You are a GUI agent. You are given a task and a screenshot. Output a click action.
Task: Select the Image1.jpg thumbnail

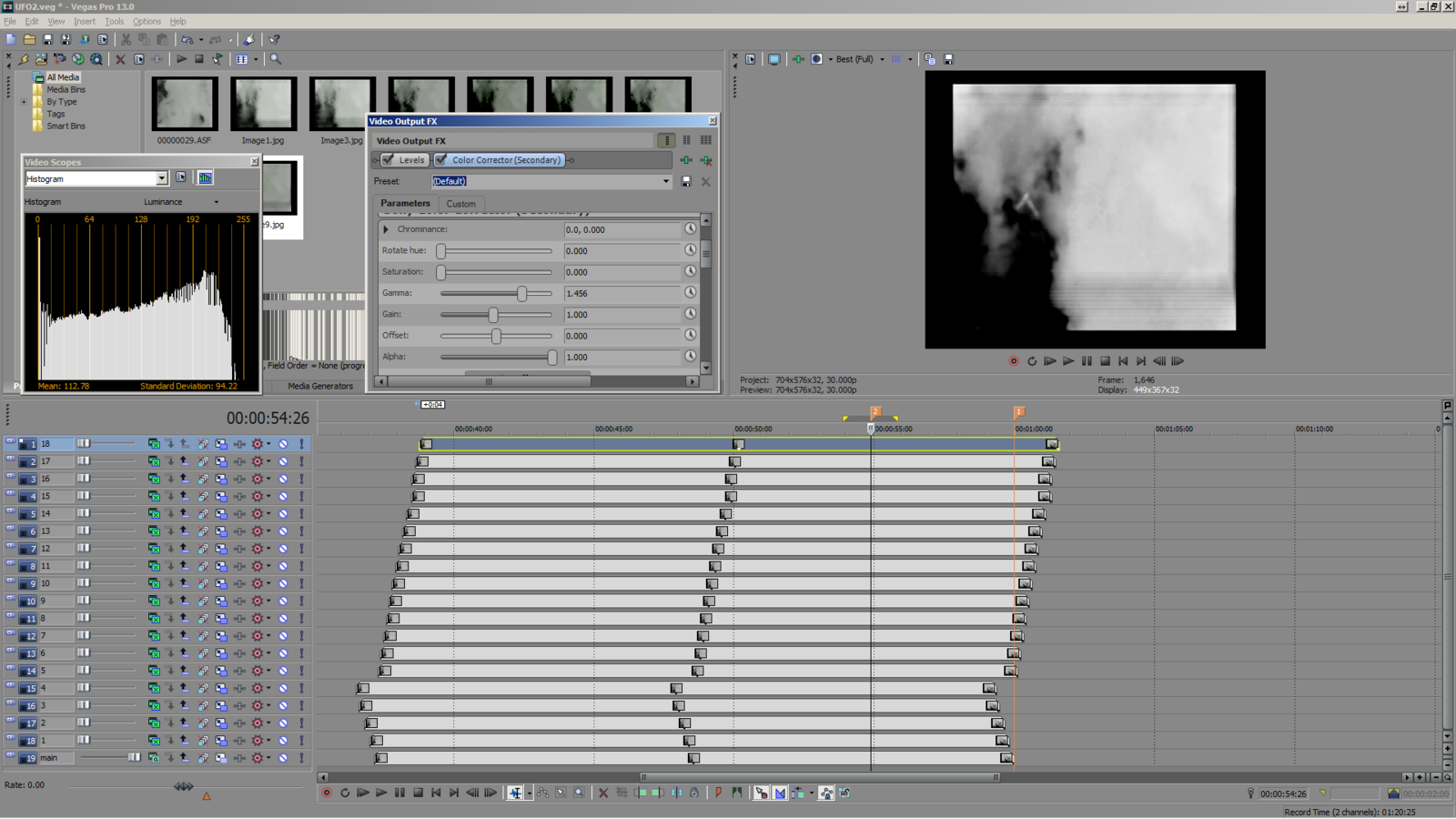coord(263,104)
